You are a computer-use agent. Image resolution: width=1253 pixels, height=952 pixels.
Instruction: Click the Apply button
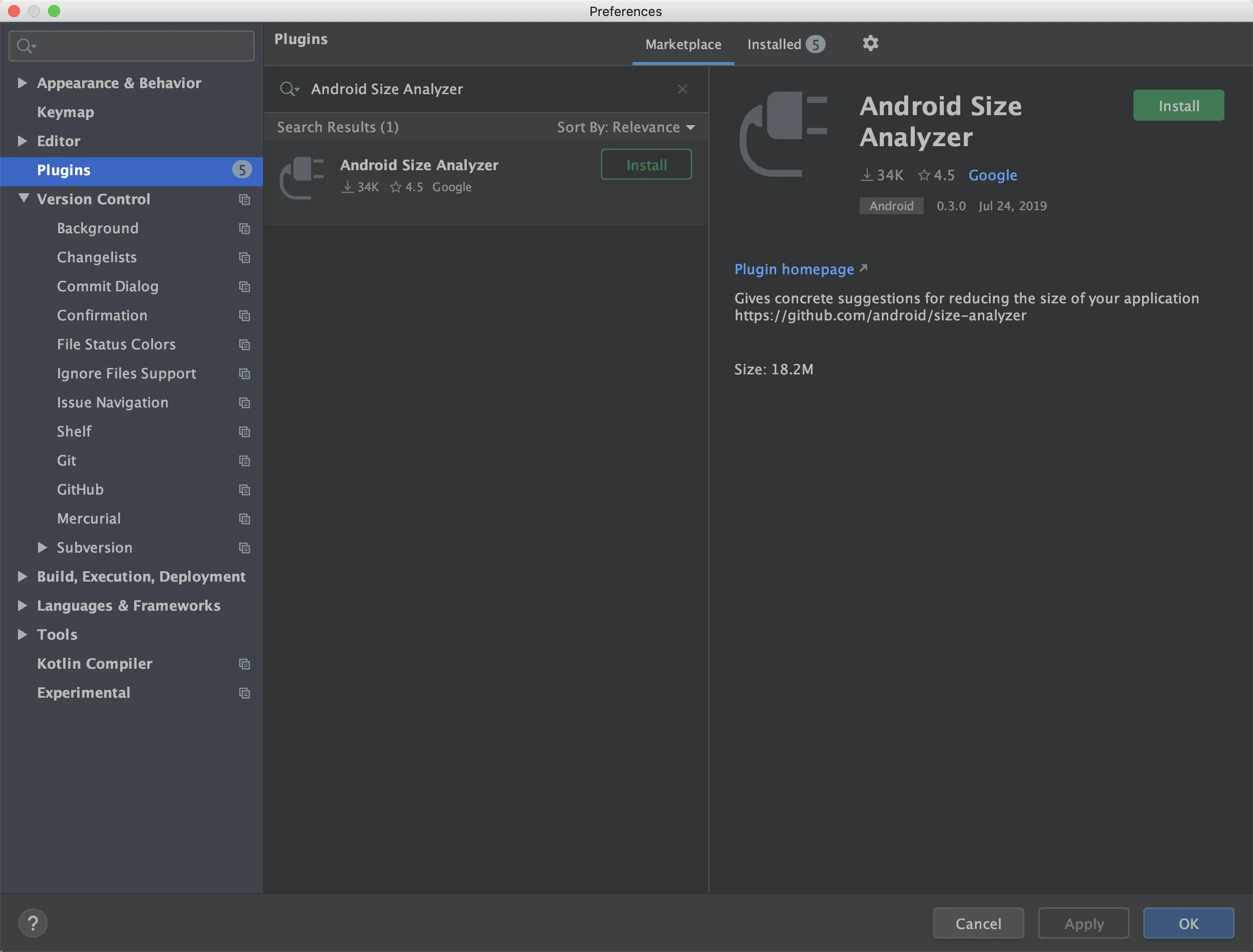click(1083, 922)
